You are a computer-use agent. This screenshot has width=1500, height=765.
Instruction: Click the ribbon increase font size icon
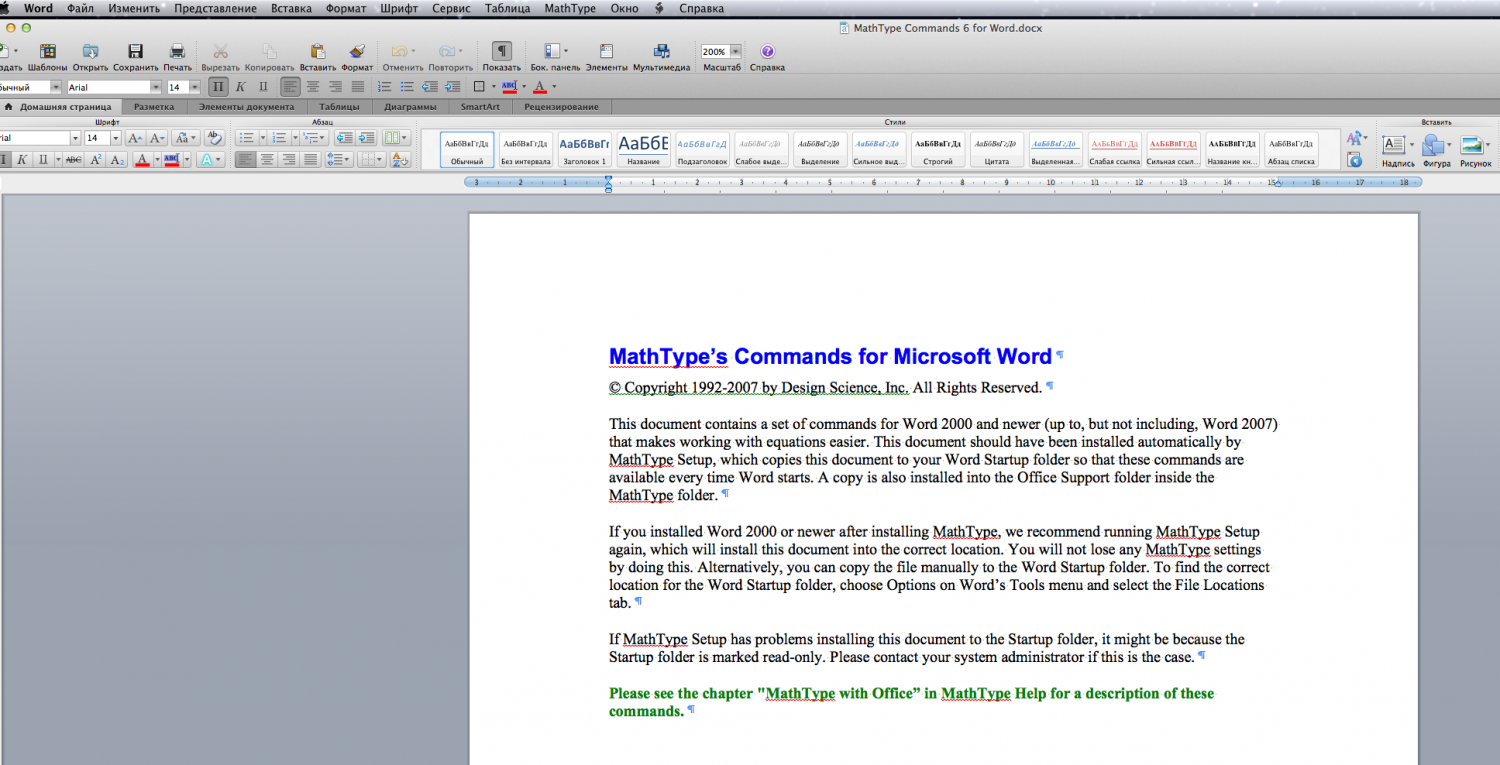tap(135, 138)
